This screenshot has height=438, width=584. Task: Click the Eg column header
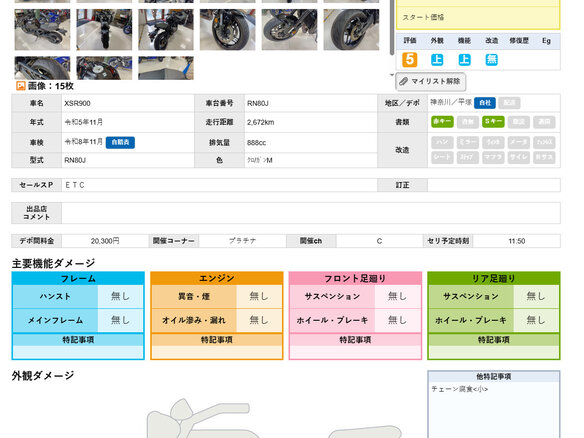546,41
